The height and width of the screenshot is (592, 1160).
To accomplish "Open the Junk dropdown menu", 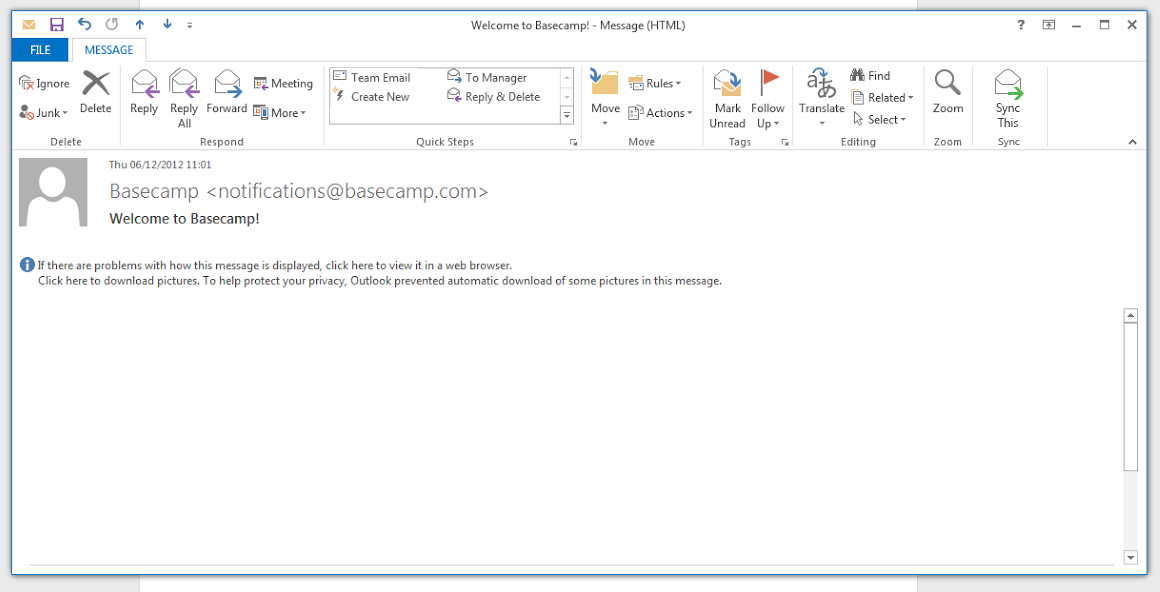I will coord(44,112).
